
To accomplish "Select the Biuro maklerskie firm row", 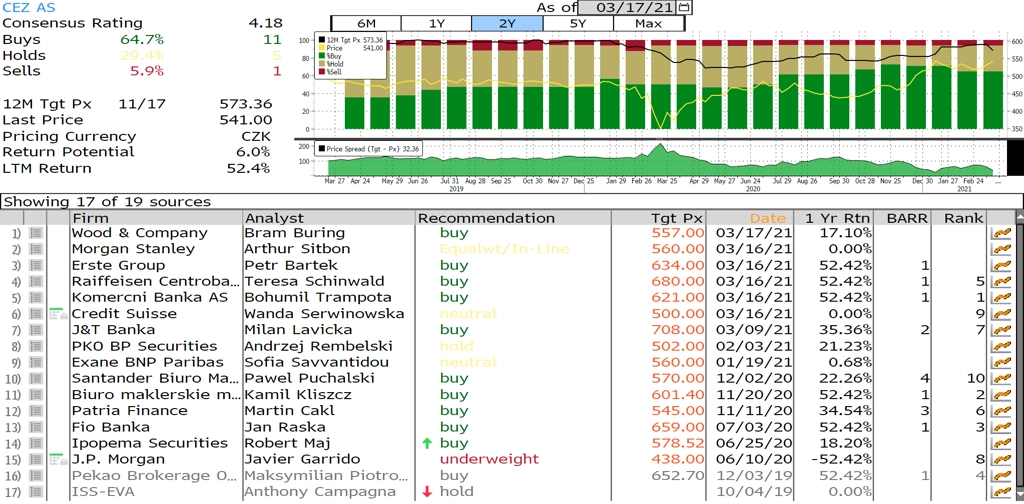I will 156,395.
